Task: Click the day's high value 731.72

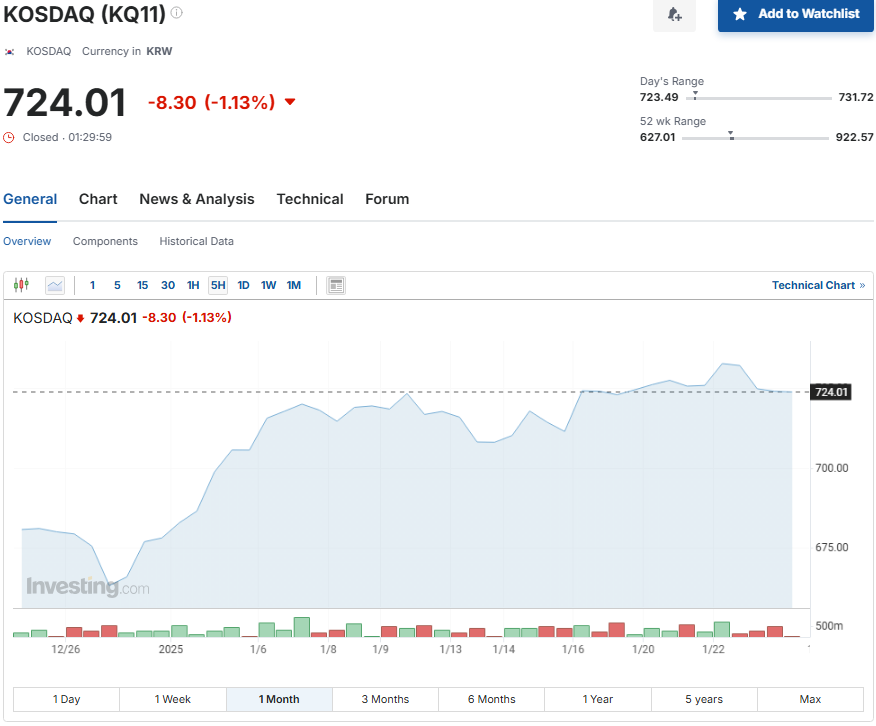Action: coord(856,97)
